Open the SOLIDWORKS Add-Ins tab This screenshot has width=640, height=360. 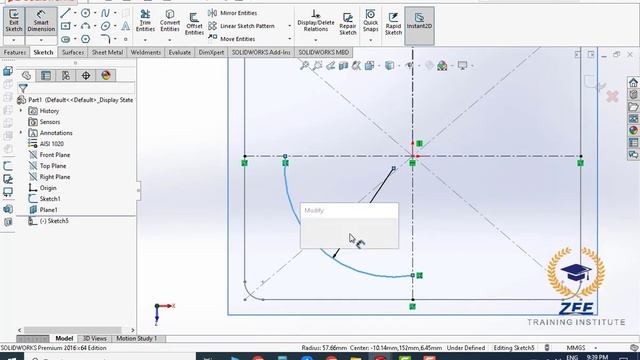(x=261, y=52)
